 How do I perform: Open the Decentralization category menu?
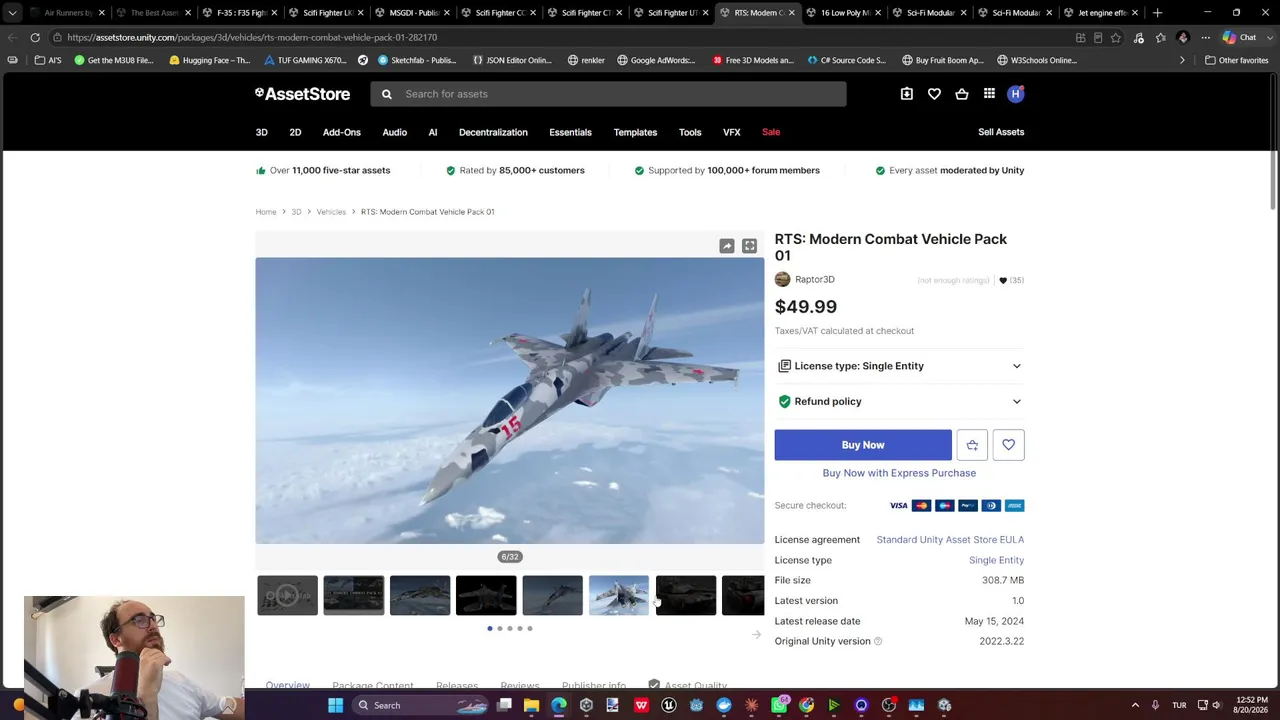click(x=493, y=132)
